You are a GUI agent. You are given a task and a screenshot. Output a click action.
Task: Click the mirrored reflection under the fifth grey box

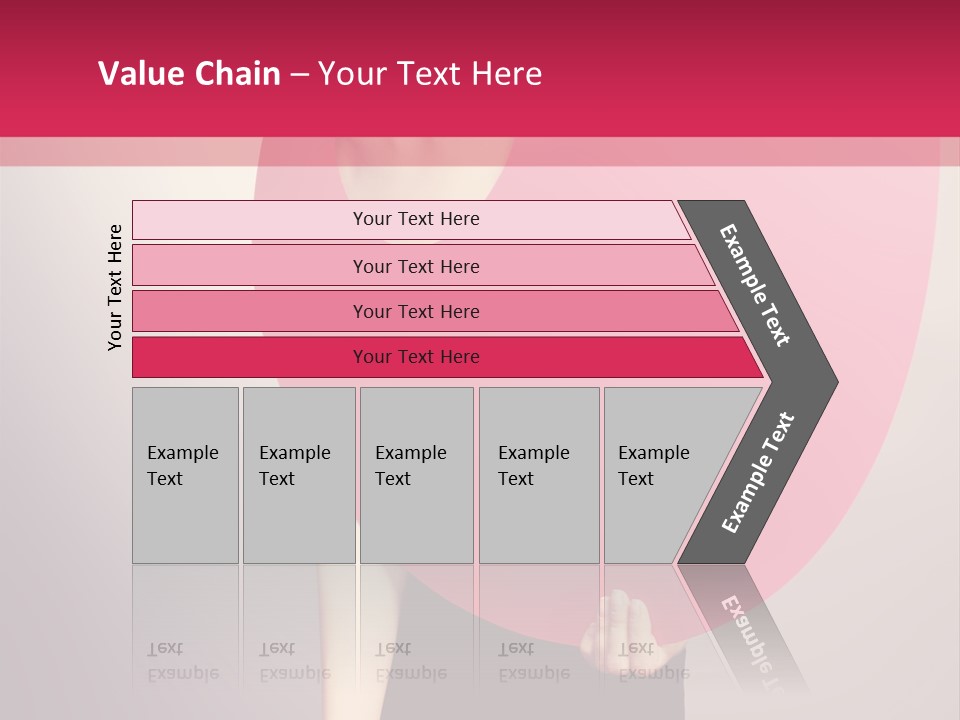coord(650,640)
